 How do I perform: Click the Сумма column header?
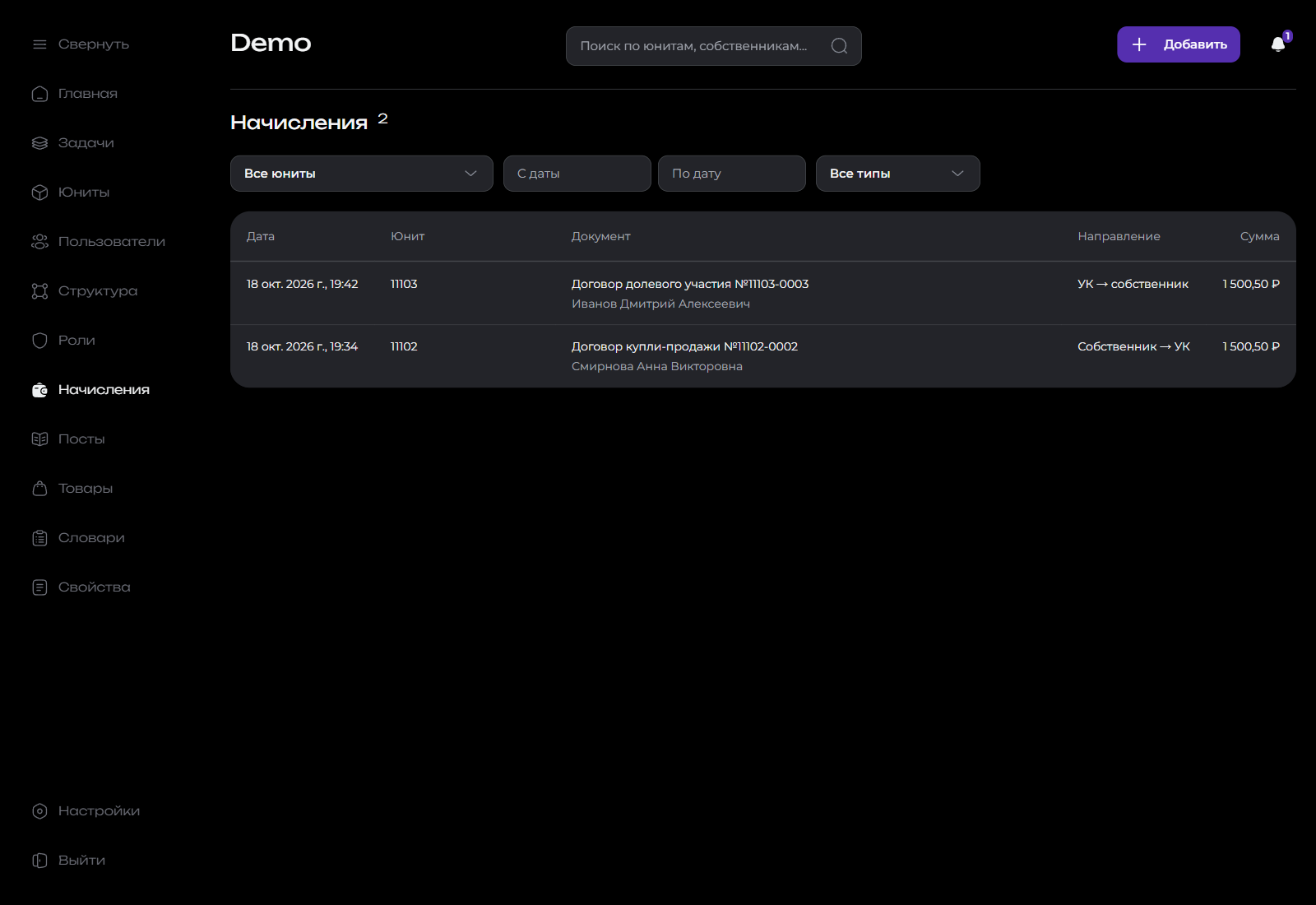[x=1260, y=236]
